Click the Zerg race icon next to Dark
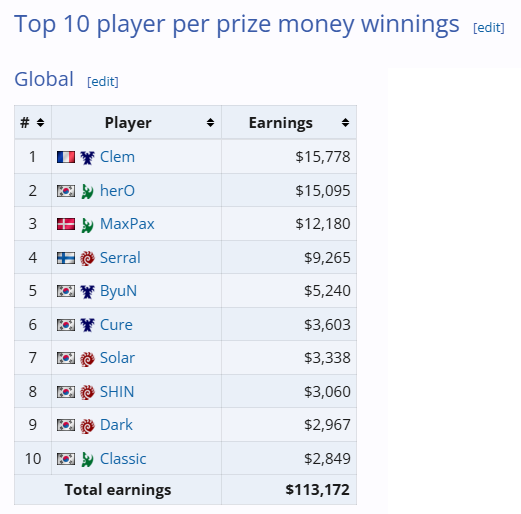Viewport: 521px width, 514px height. (87, 426)
